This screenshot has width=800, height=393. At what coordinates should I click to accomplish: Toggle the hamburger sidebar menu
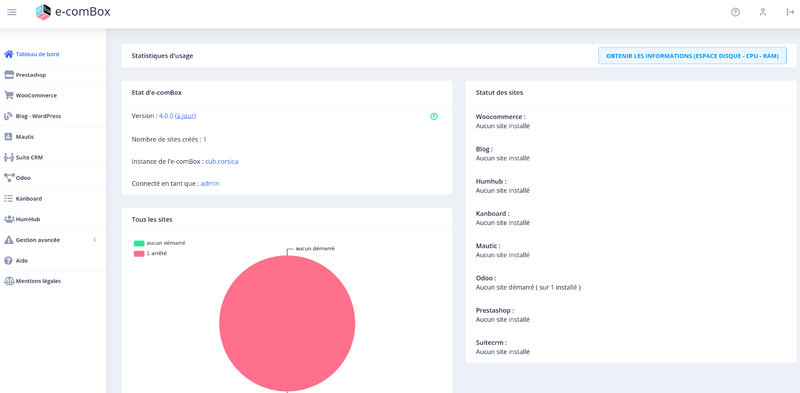[12, 12]
